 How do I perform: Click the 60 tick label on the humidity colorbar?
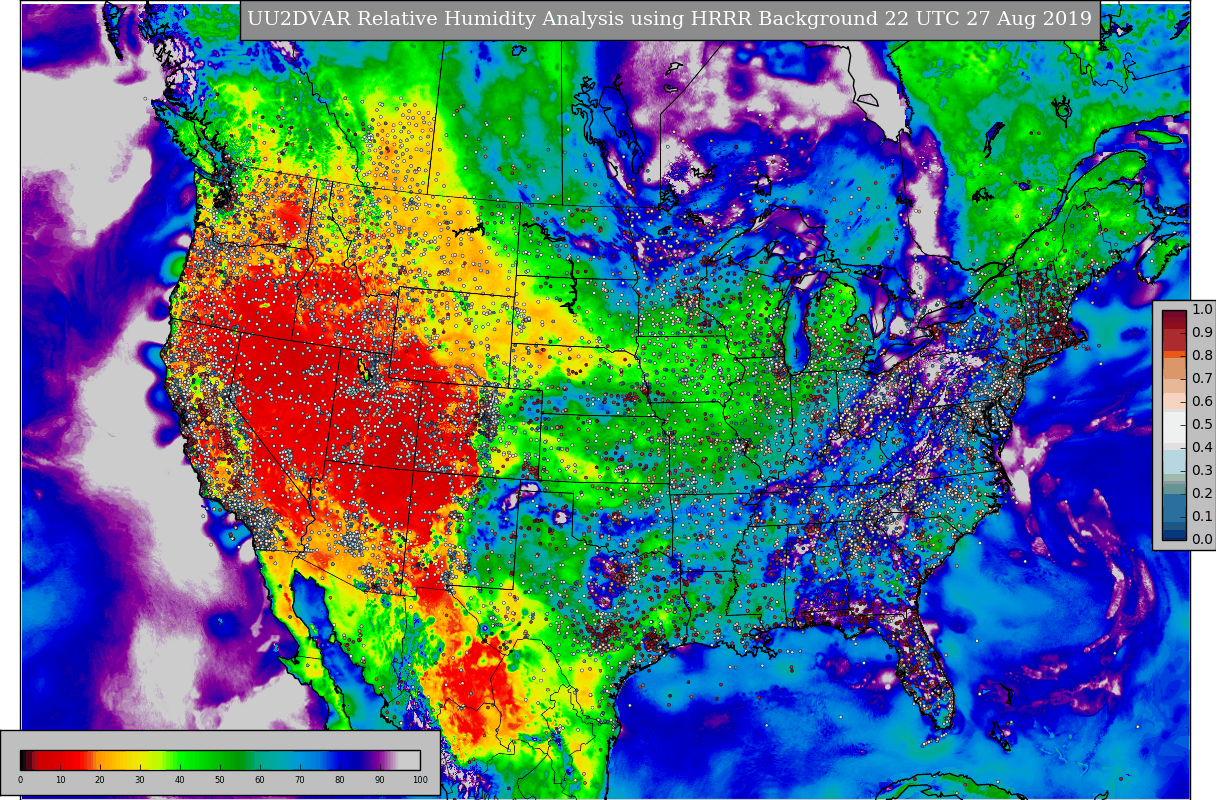[260, 780]
